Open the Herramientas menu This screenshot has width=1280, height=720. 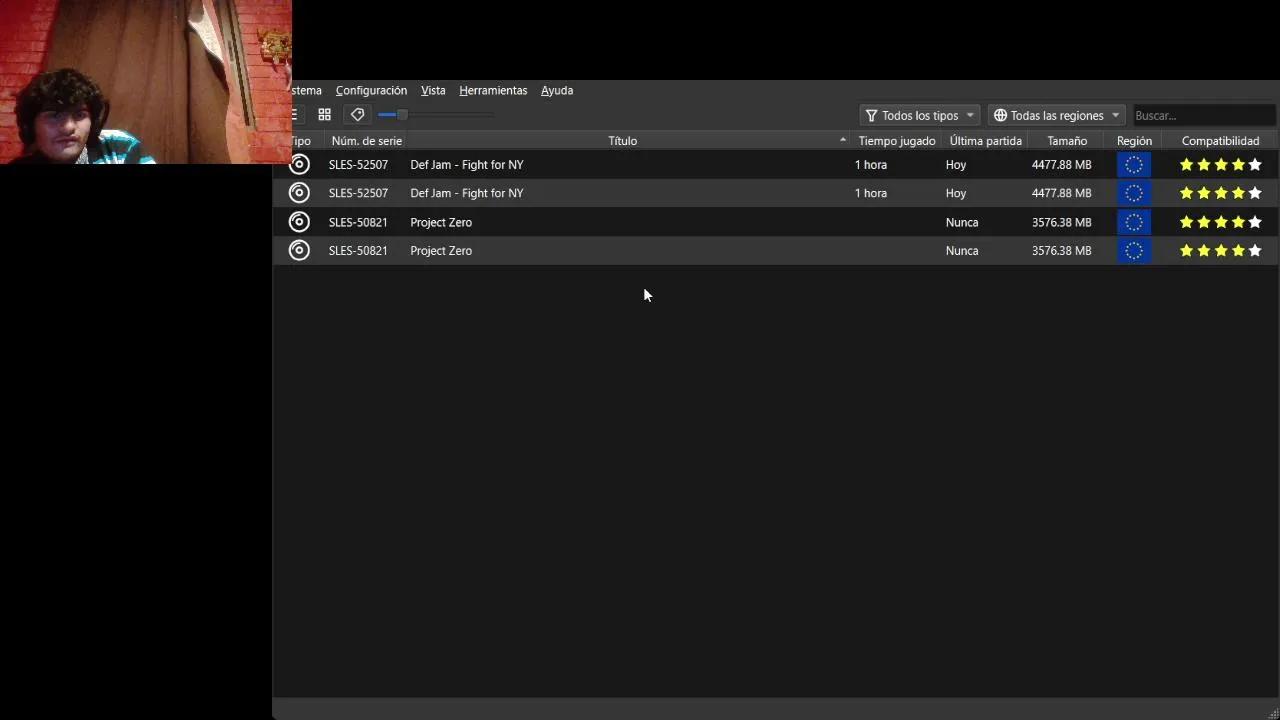pos(493,90)
